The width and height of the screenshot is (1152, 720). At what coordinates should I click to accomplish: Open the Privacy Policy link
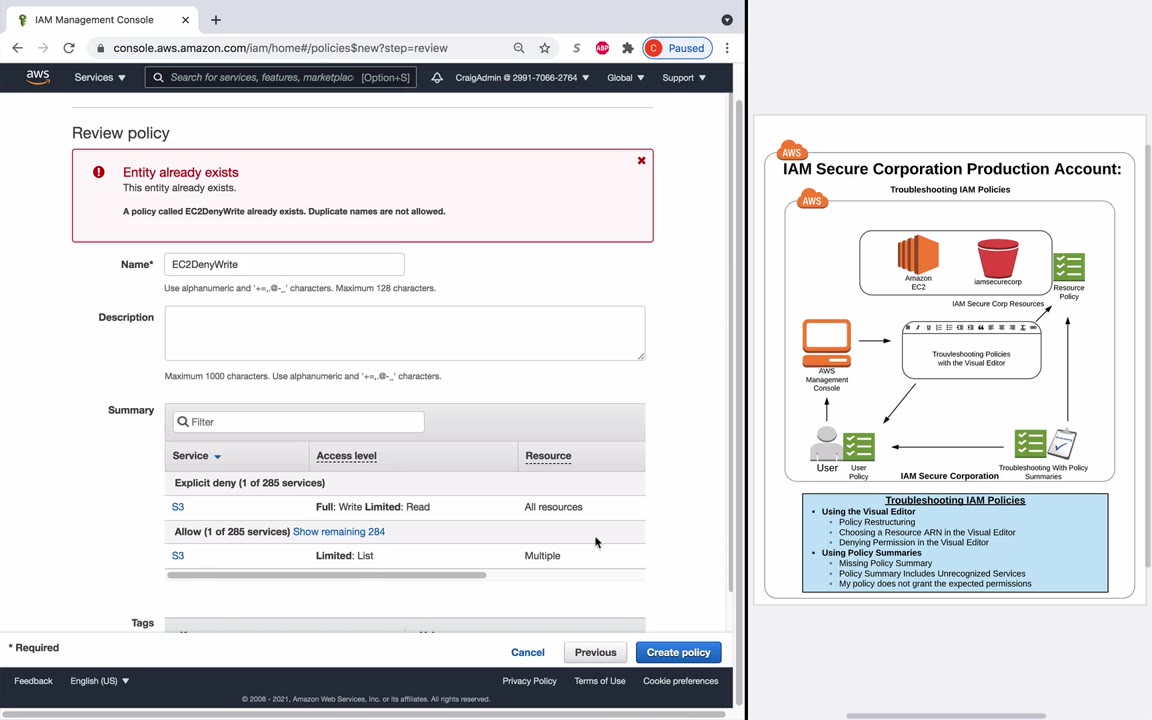coord(529,681)
